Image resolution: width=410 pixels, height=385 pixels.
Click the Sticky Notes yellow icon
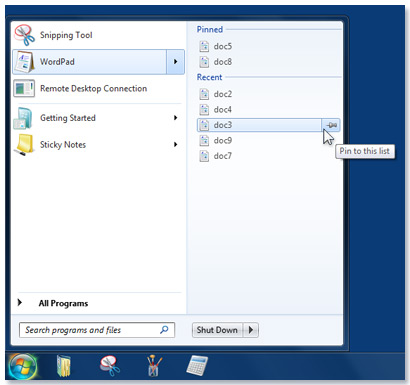[24, 145]
